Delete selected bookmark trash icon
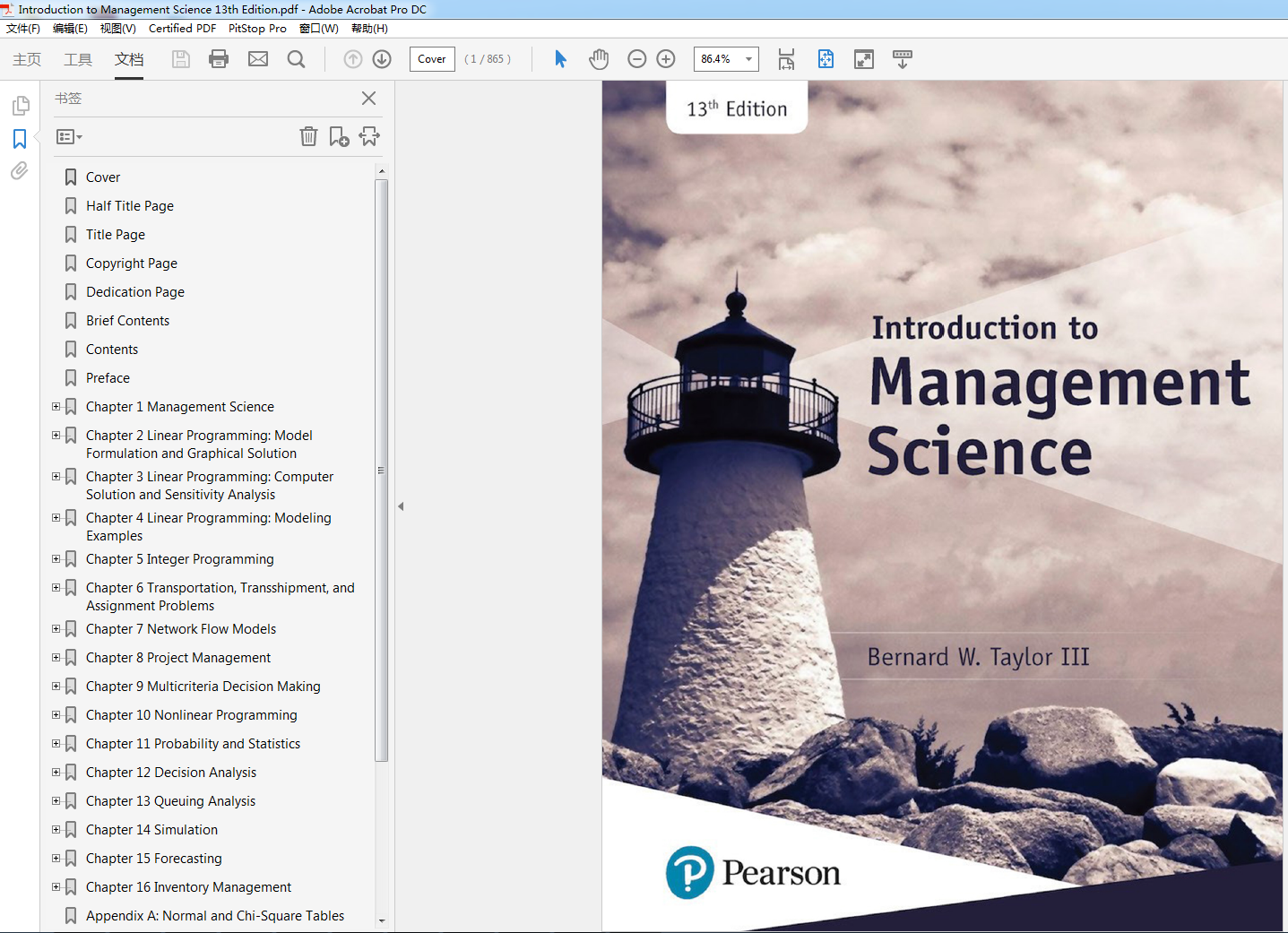 308,136
